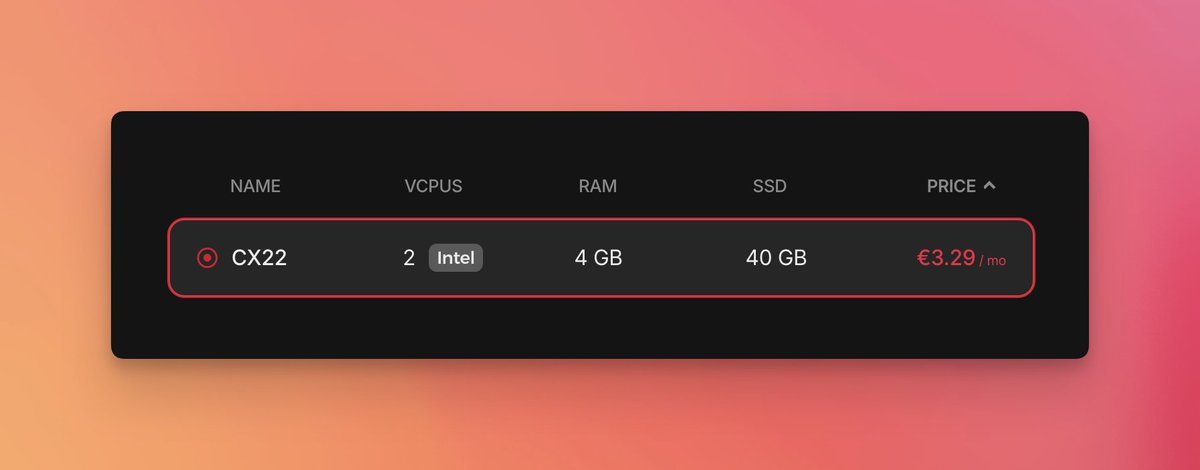Select the CX22 radio button

(x=207, y=258)
